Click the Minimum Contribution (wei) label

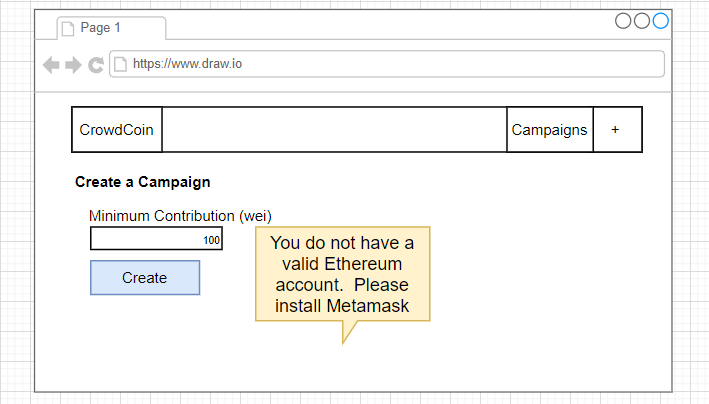pos(180,216)
